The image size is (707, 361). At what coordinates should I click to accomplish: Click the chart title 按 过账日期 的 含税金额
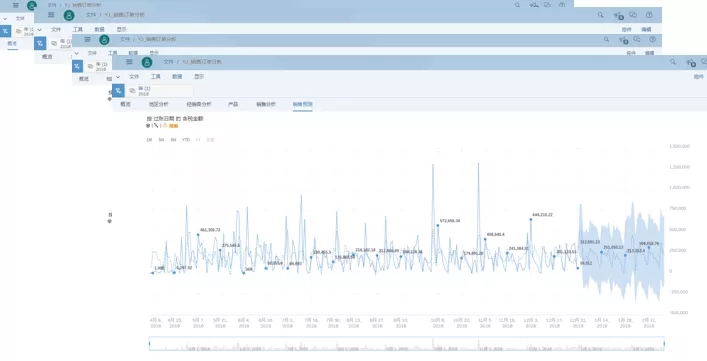[175, 119]
